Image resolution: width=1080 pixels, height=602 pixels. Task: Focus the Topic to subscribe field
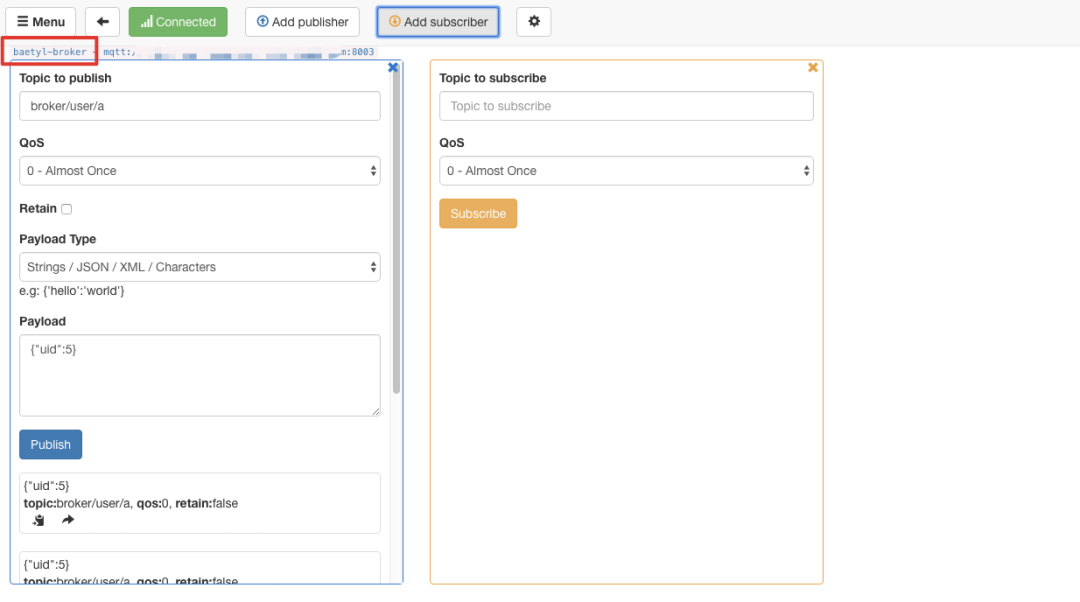[626, 106]
